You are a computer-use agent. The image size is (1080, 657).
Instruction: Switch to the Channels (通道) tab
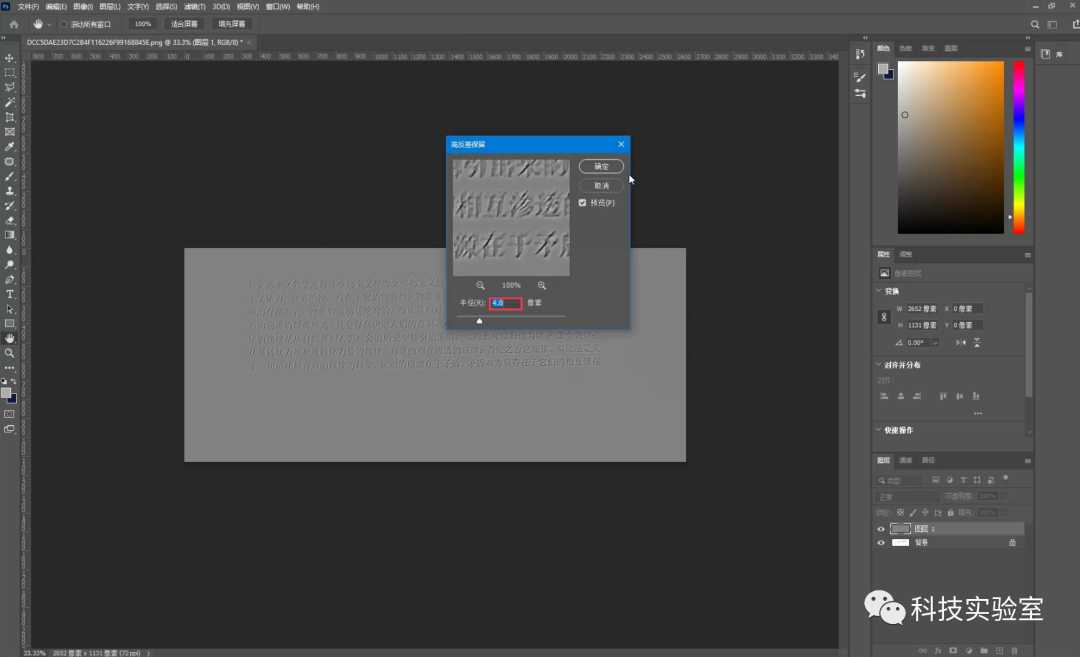[x=906, y=460]
